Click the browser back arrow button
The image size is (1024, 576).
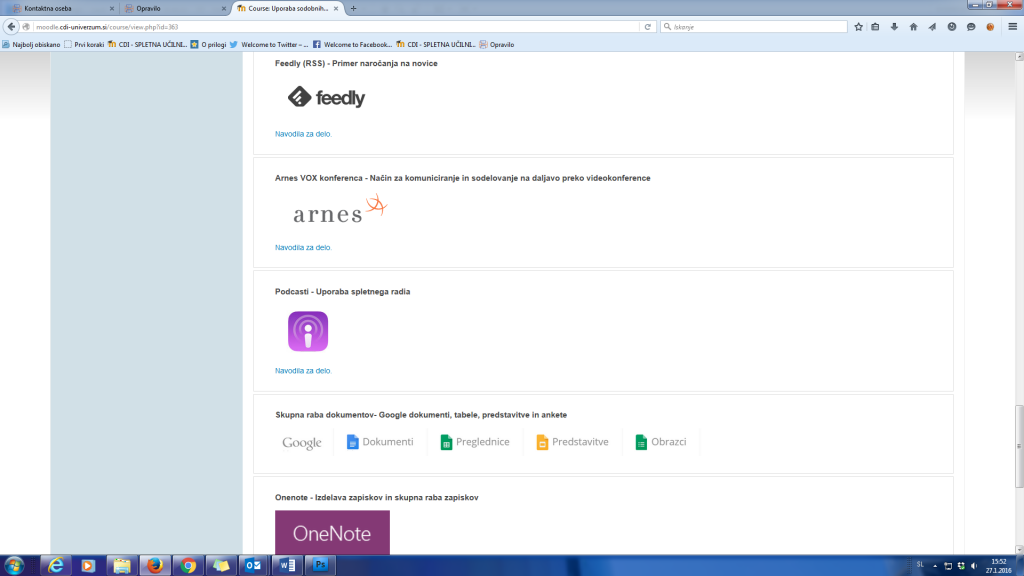[x=13, y=27]
